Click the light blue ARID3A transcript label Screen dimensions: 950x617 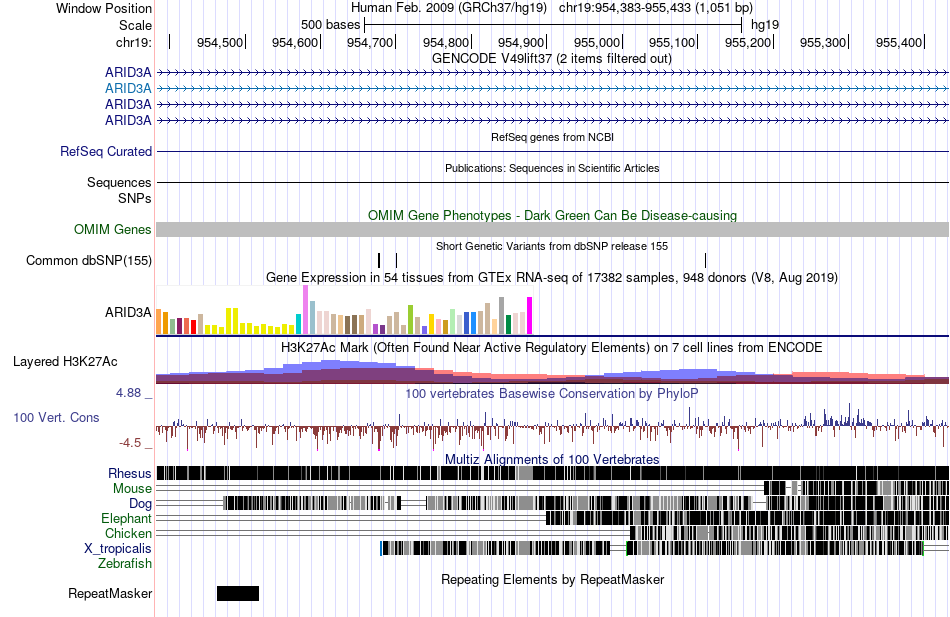[x=128, y=88]
